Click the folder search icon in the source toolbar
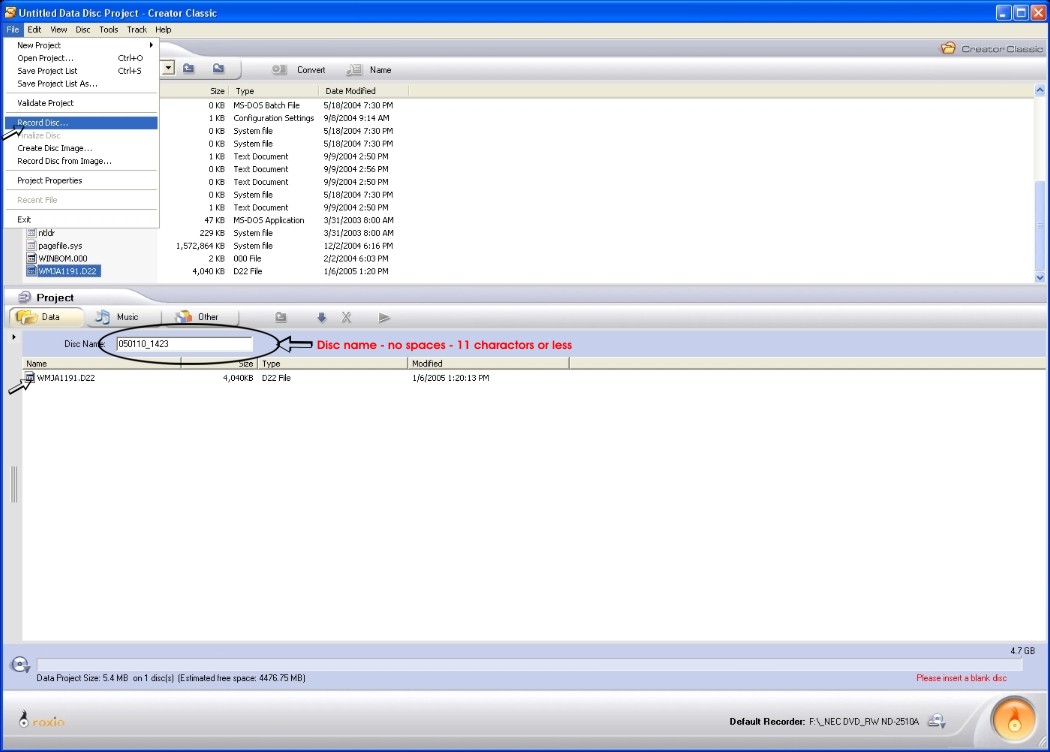This screenshot has width=1050, height=752. 218,68
